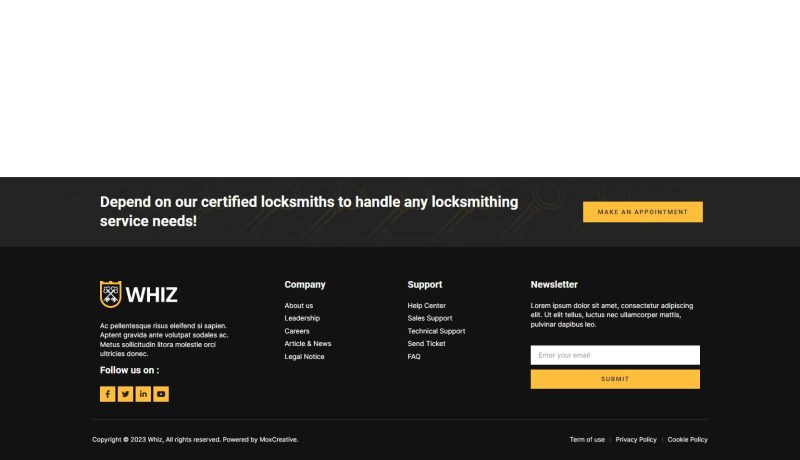
Task: Select the Sales Support link
Action: coord(429,318)
